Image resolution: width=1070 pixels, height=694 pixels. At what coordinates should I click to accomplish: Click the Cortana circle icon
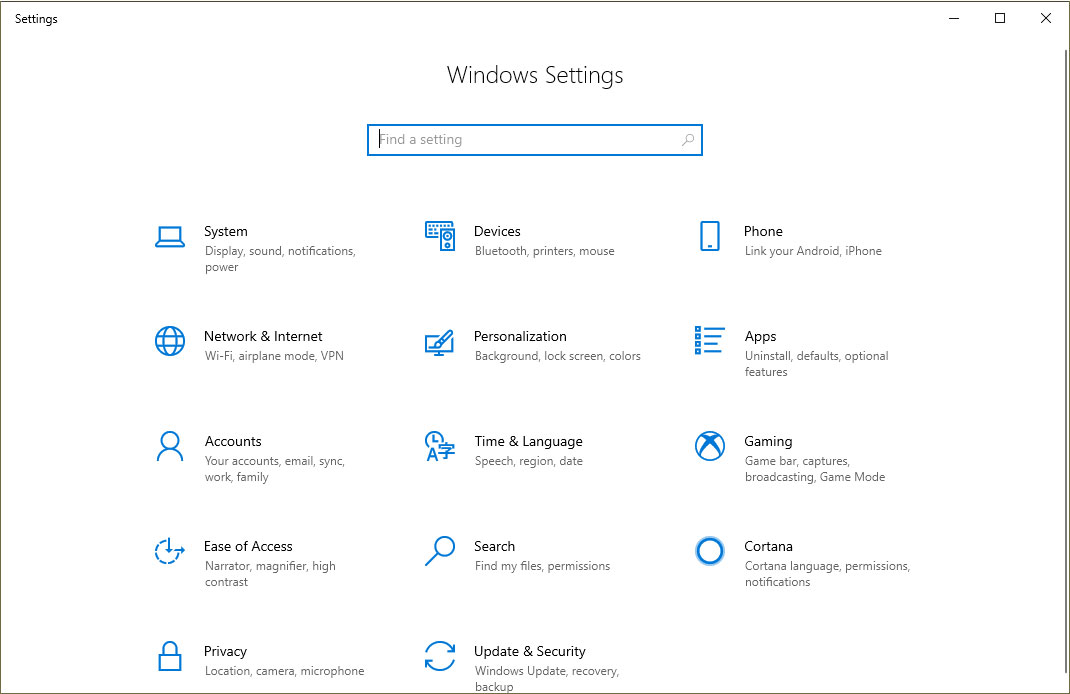tap(709, 551)
